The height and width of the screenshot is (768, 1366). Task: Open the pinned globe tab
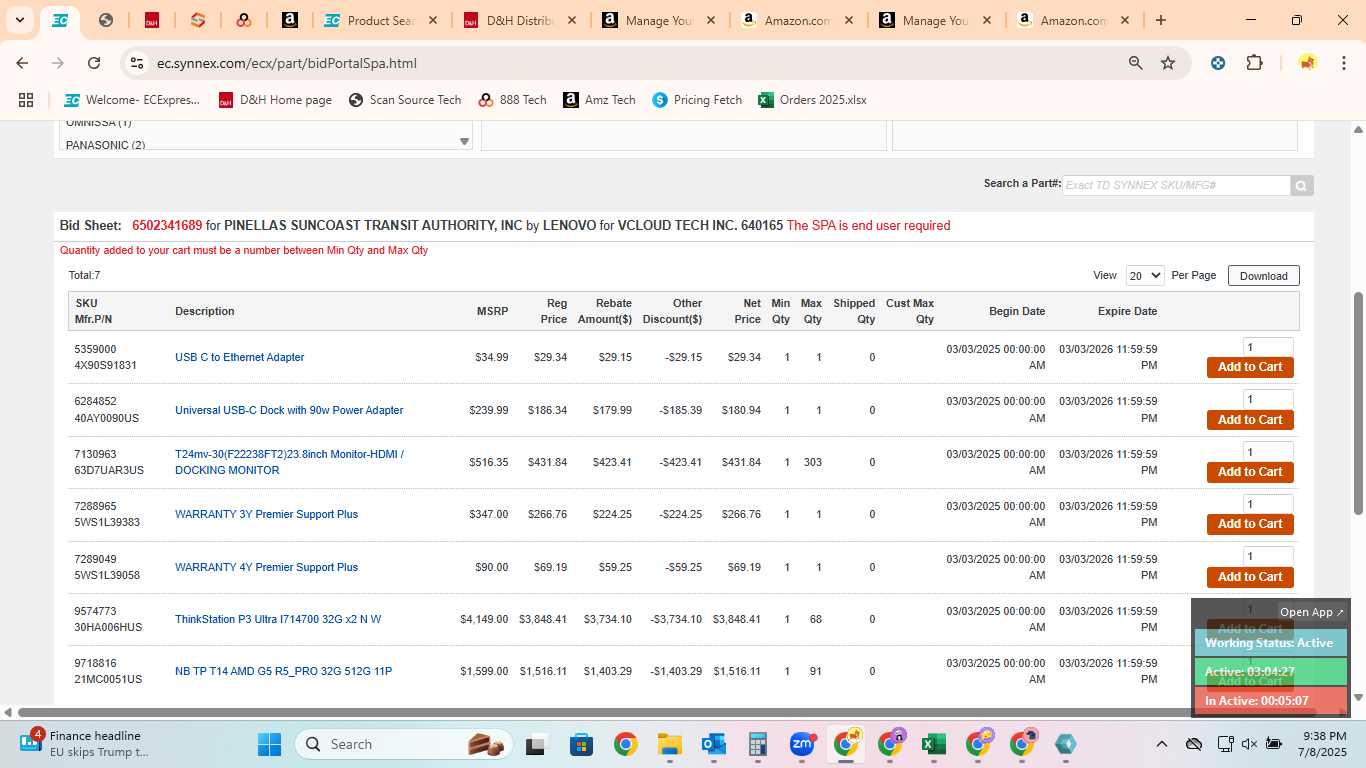coord(106,20)
